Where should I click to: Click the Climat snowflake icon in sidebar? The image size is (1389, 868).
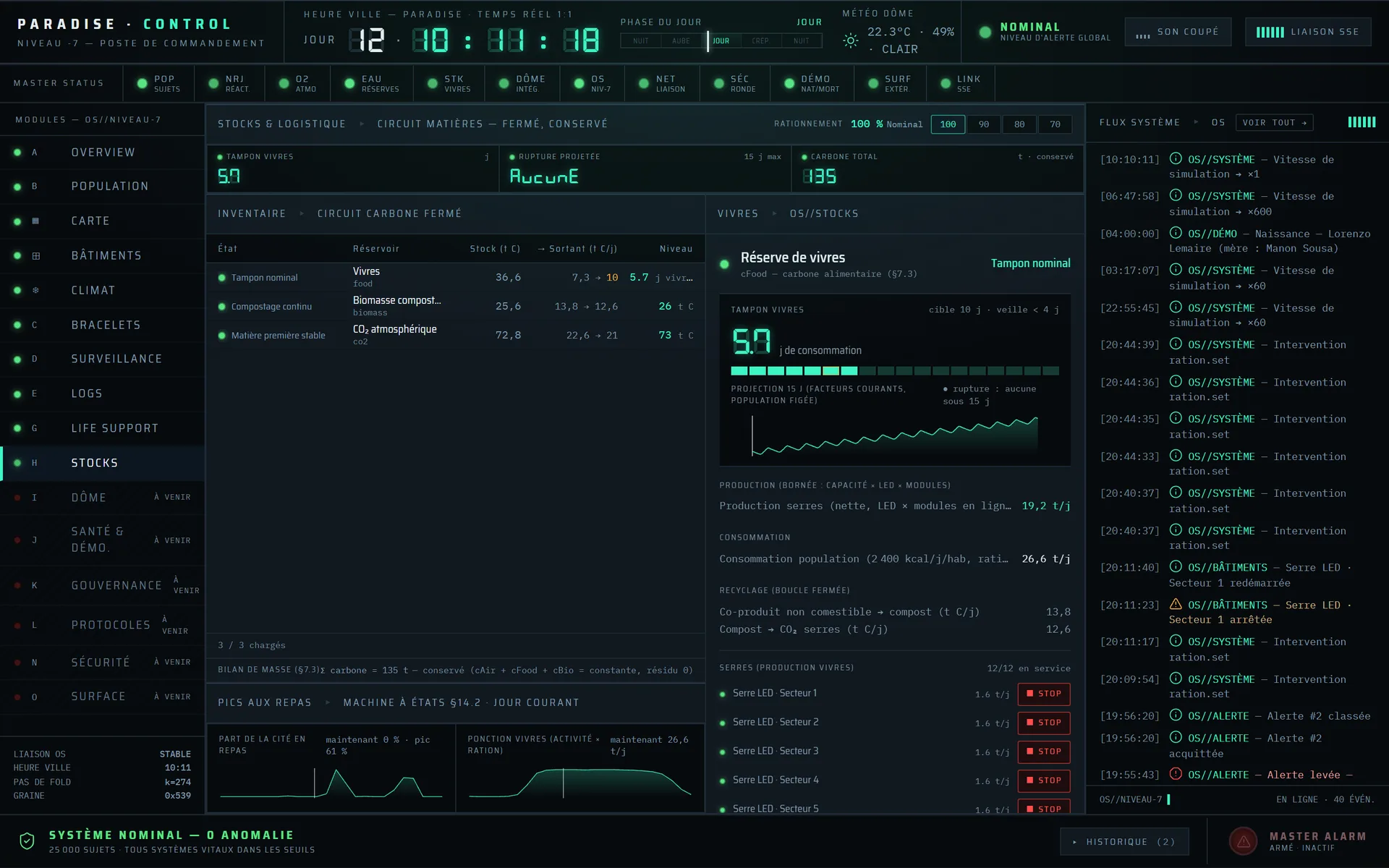point(35,290)
